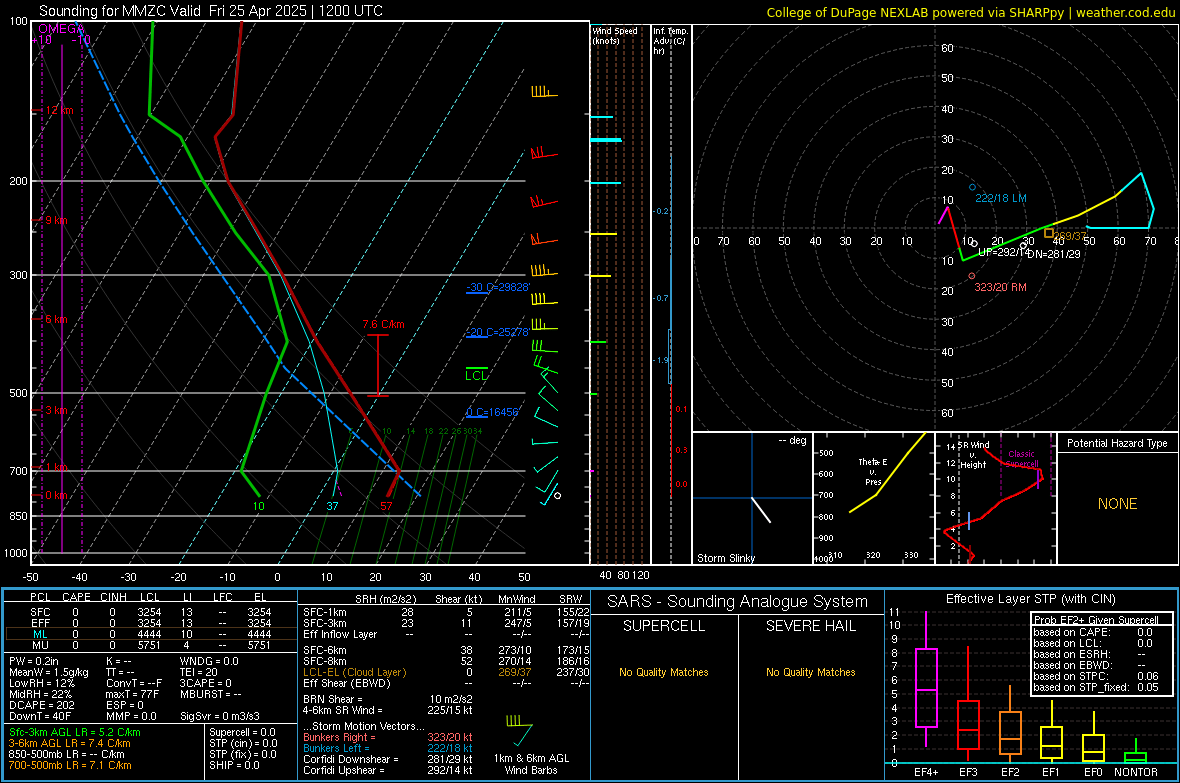Click the orange 269/37 square marker on hodograph
This screenshot has width=1180, height=783.
1049,233
